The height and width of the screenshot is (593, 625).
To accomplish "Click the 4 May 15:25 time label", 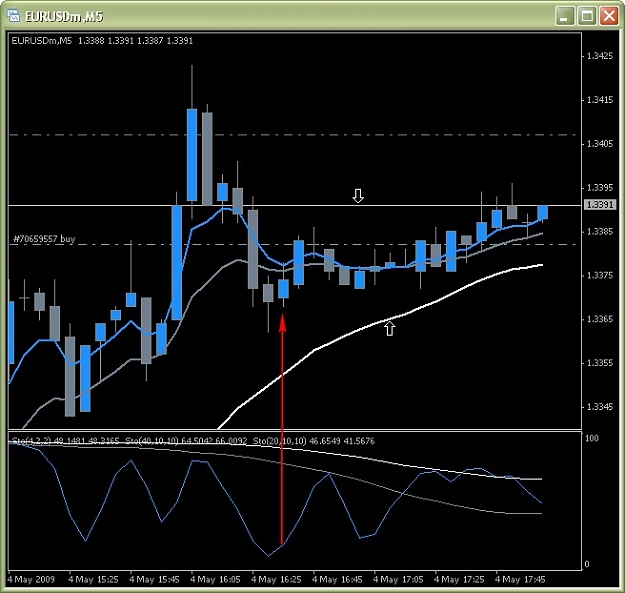I will coord(93,579).
